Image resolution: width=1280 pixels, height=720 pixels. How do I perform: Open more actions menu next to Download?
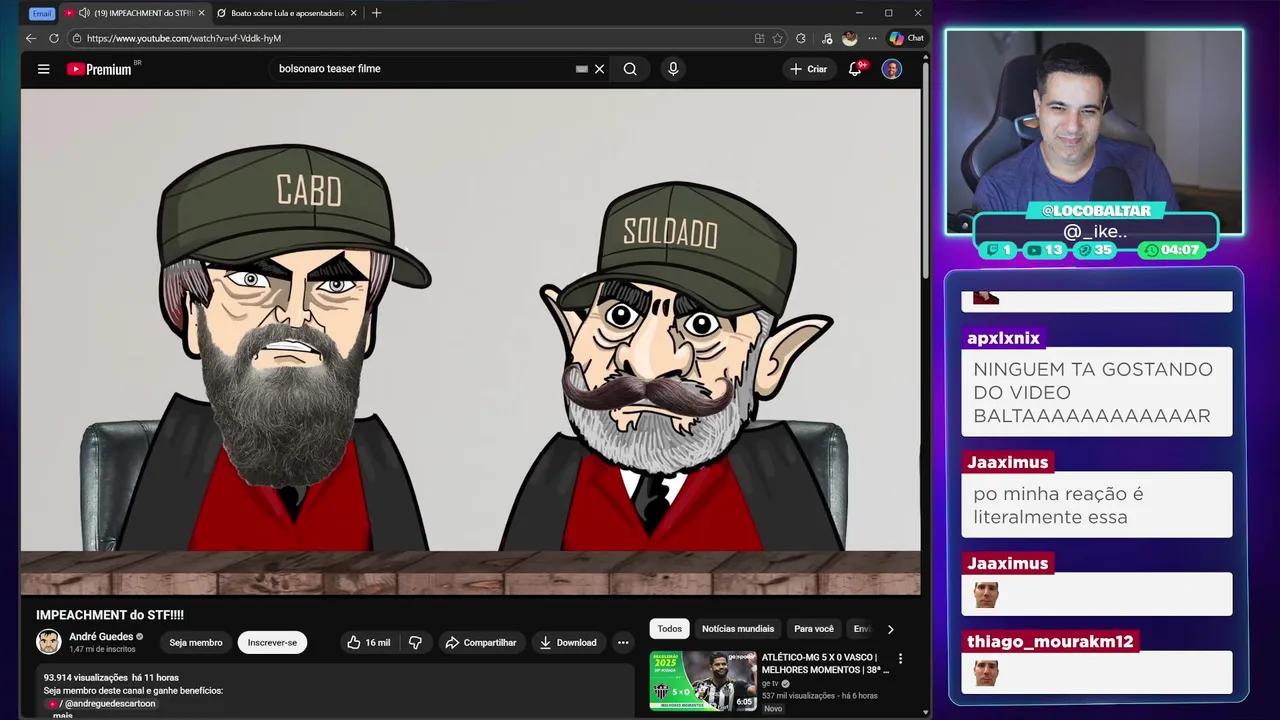623,642
